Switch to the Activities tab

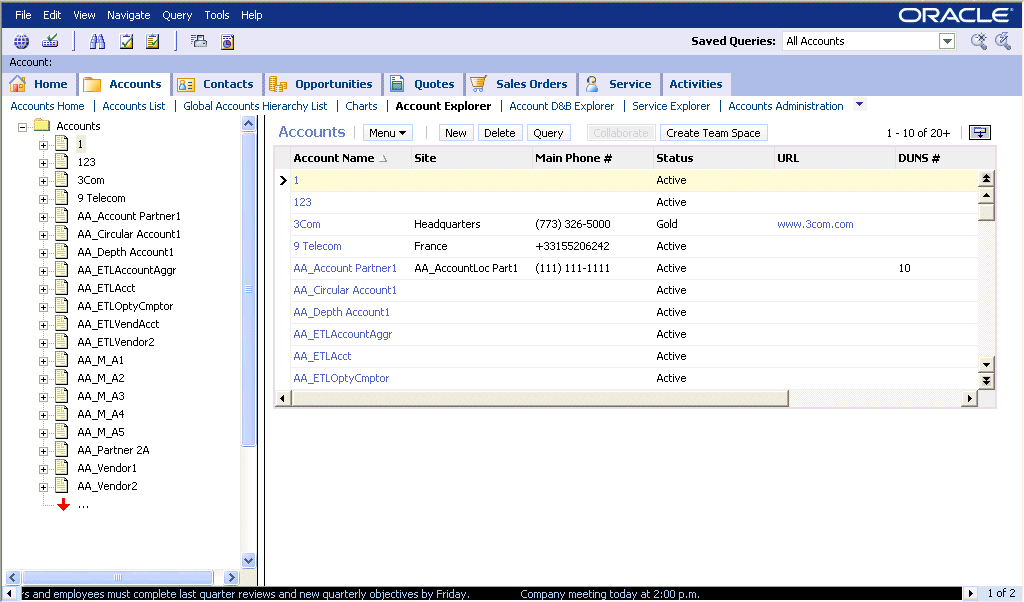[x=696, y=84]
